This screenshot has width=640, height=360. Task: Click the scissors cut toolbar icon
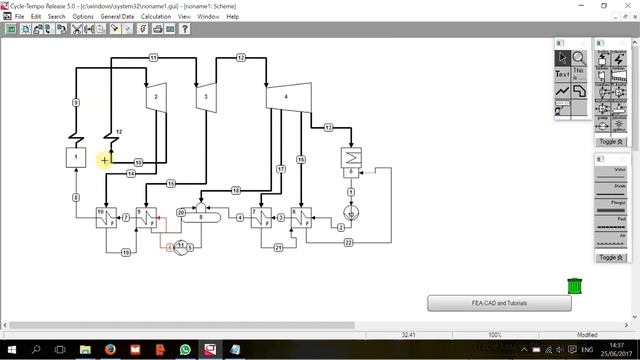tap(76, 29)
